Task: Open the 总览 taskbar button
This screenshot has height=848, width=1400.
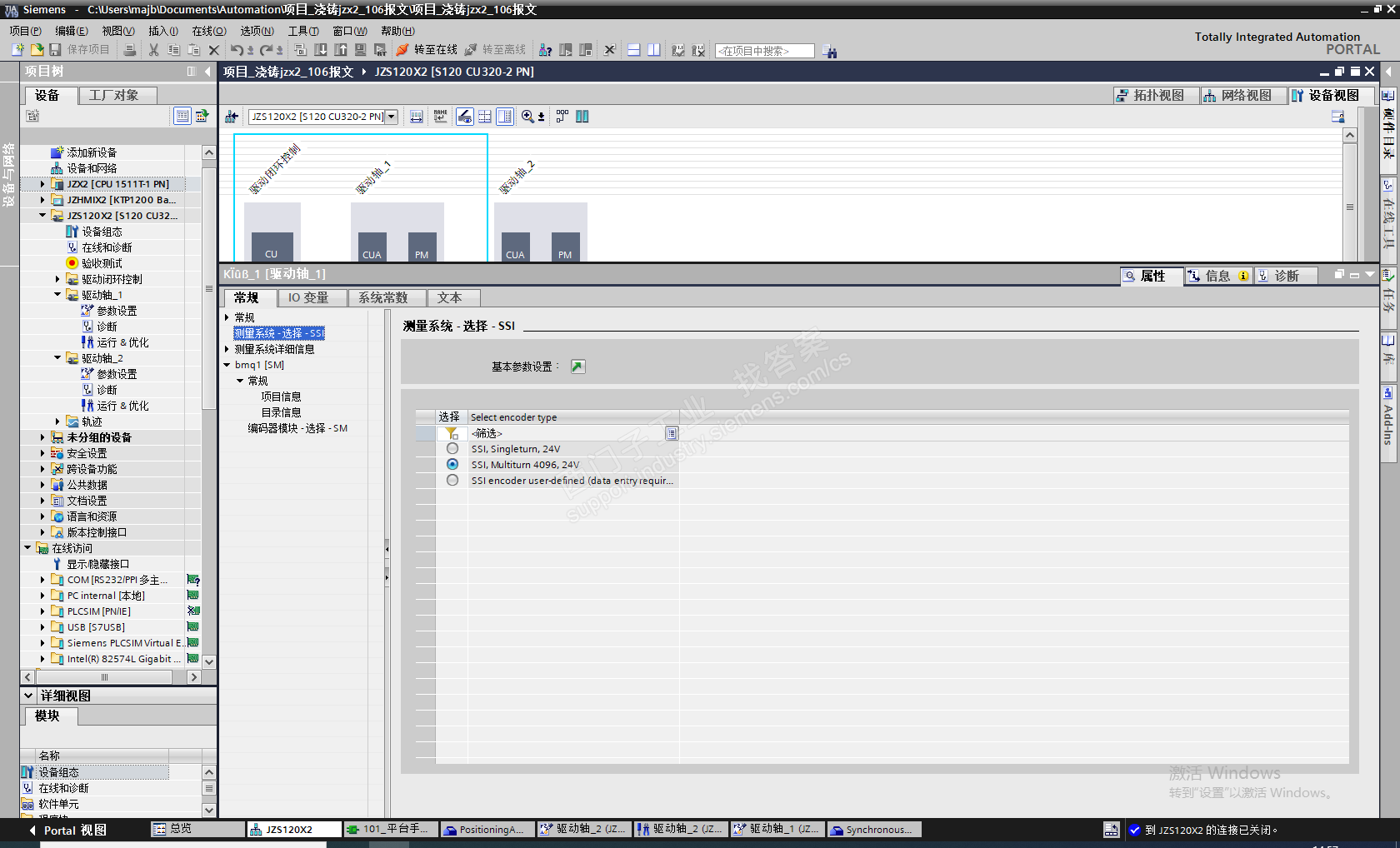Action: 197,830
